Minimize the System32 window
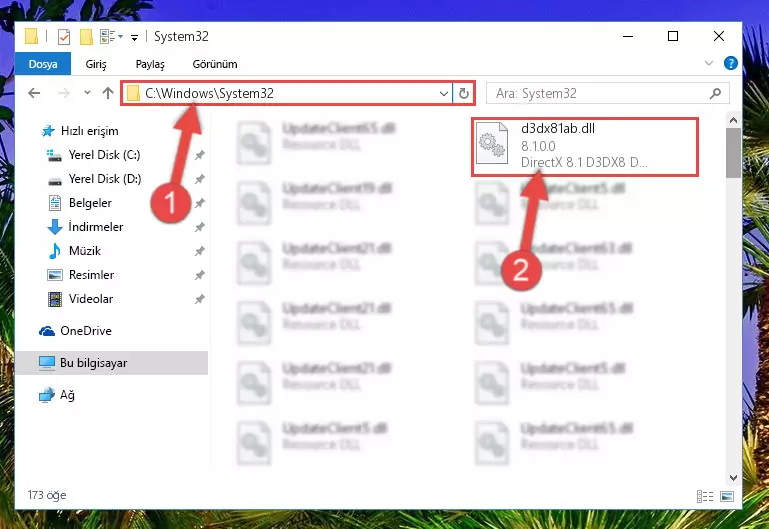769x529 pixels. tap(628, 36)
